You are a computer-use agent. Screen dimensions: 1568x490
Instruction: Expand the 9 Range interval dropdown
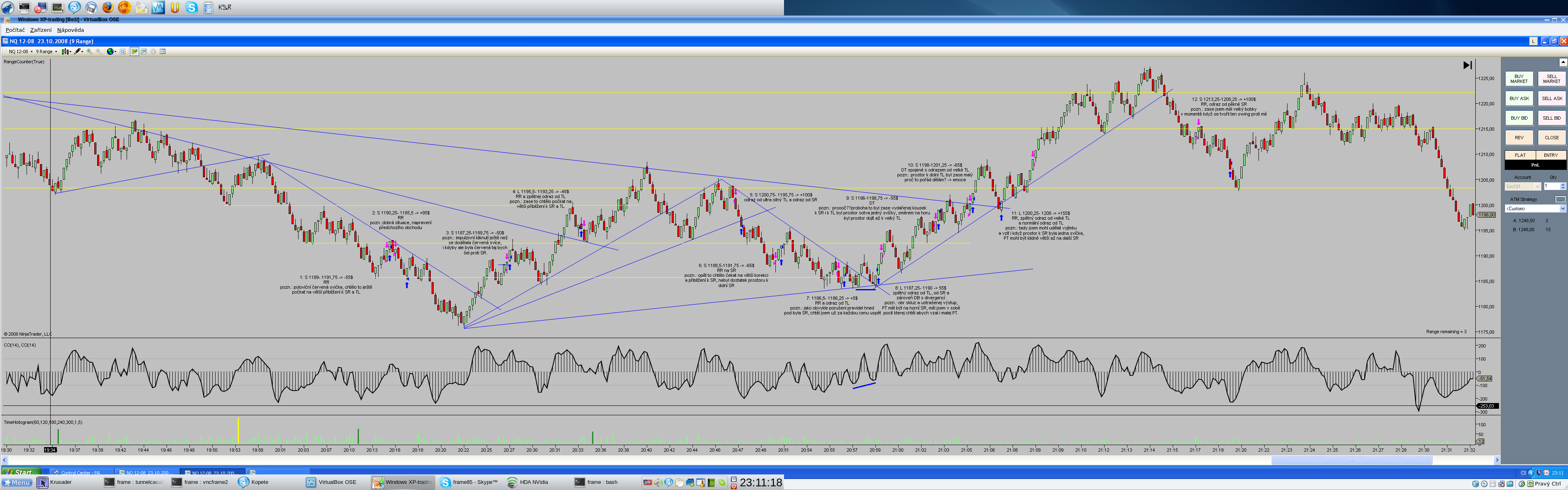[56, 52]
